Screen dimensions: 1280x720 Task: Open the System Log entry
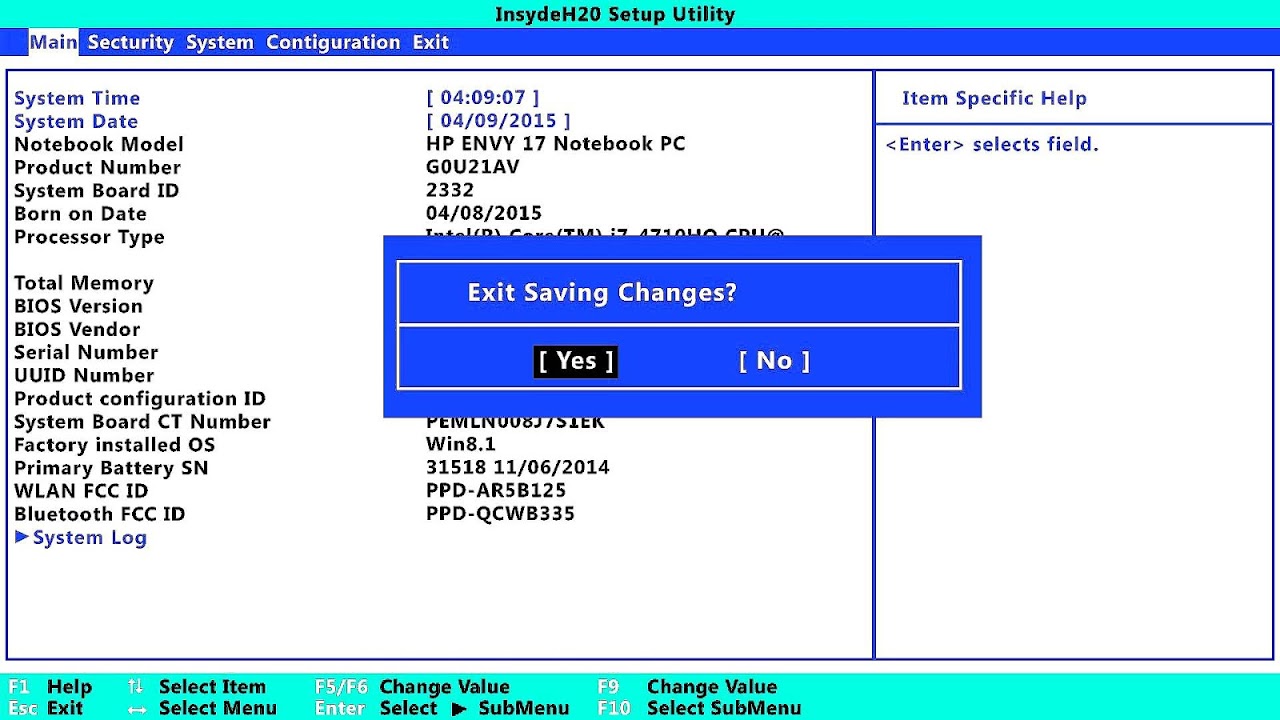click(x=90, y=538)
